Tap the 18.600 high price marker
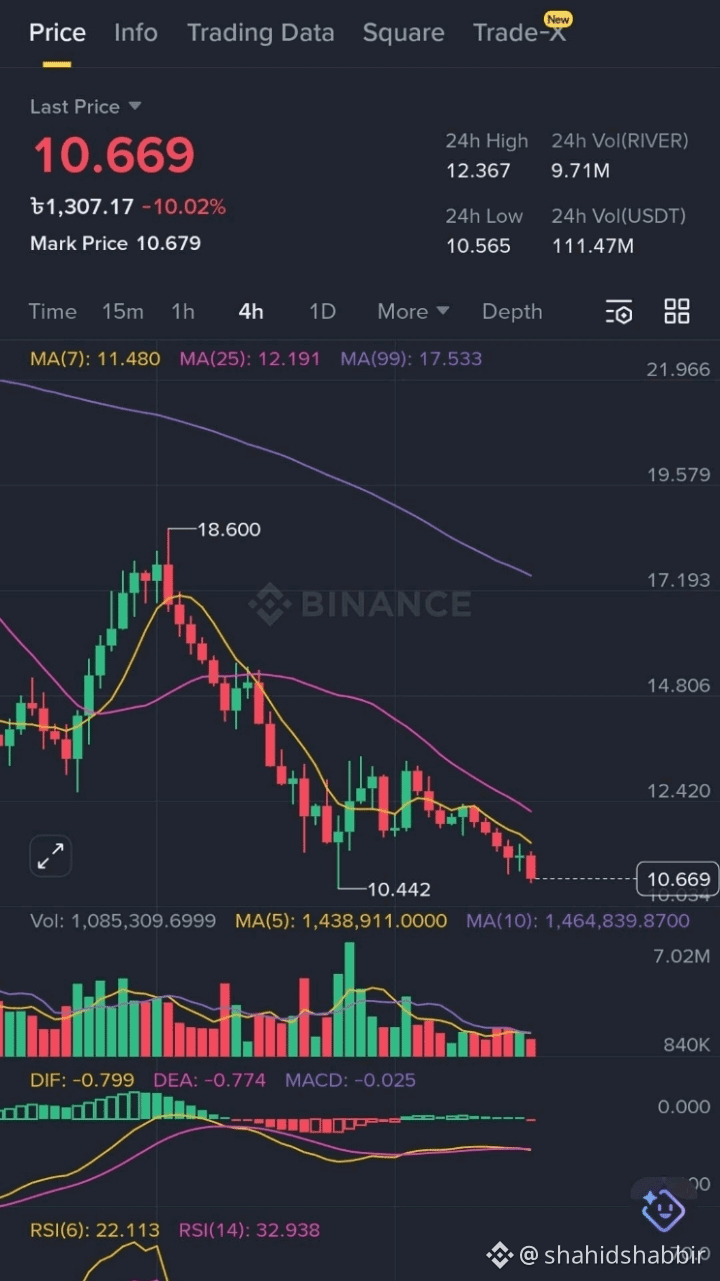 pyautogui.click(x=229, y=530)
